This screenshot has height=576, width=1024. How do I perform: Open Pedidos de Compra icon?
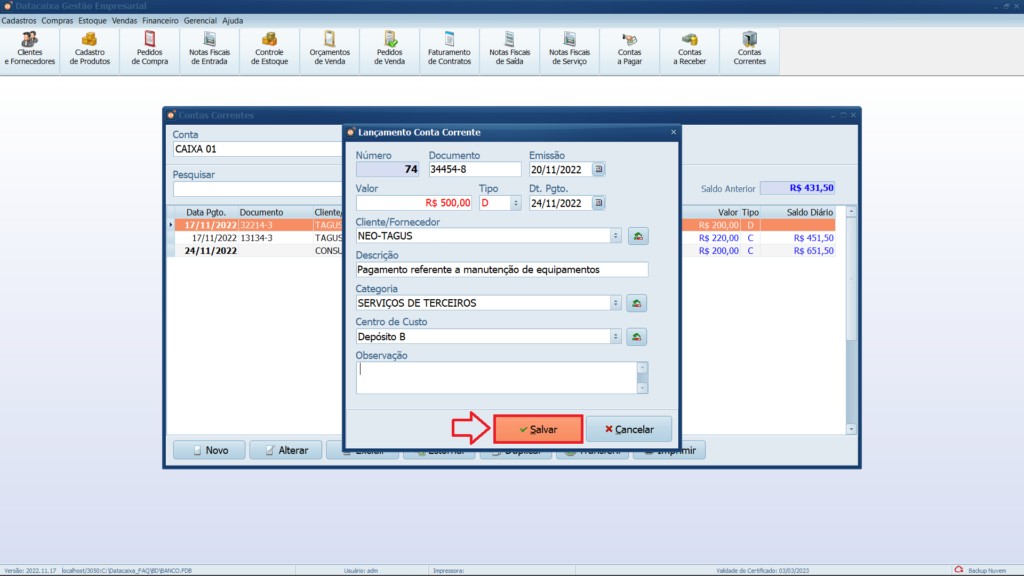click(150, 48)
